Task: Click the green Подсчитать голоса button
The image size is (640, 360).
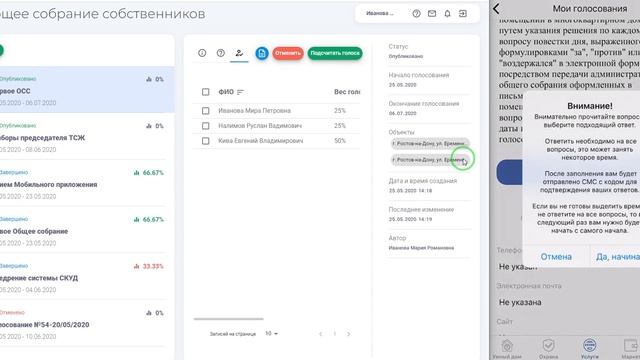Action: (335, 53)
